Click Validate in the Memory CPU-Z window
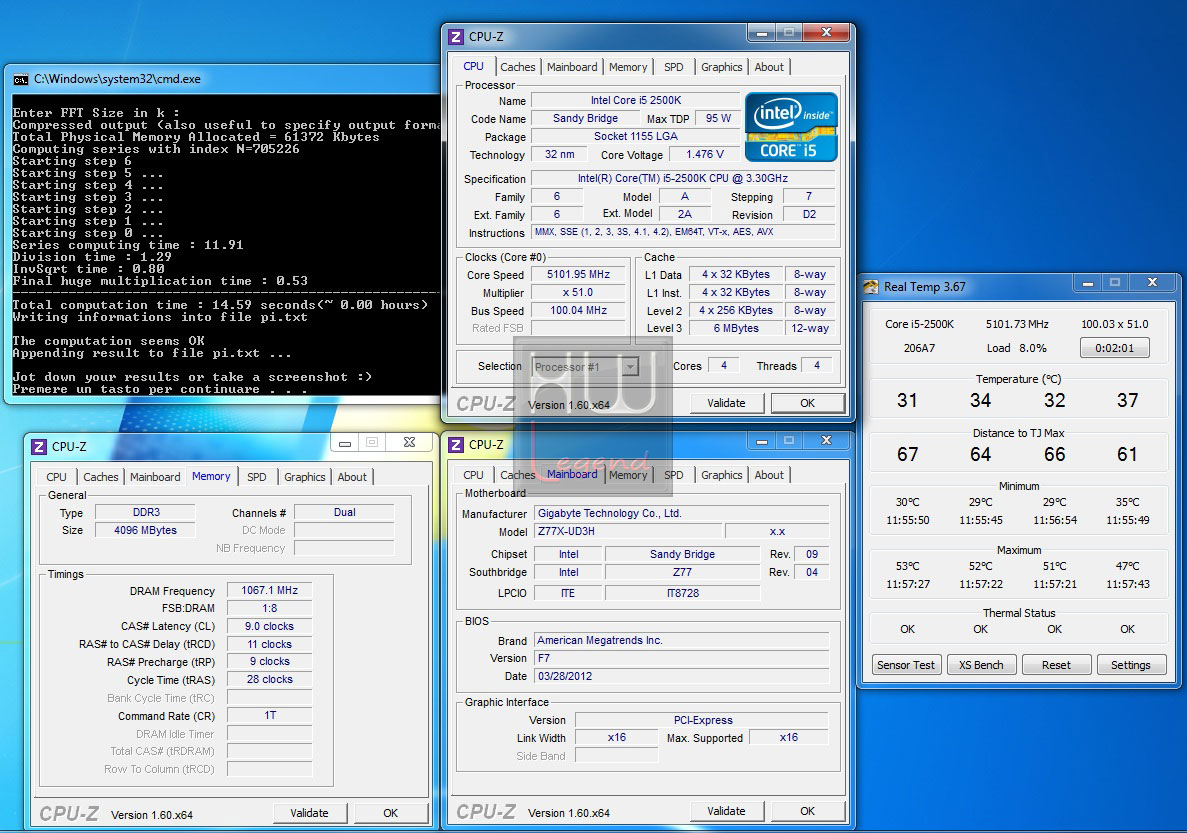The height and width of the screenshot is (833, 1187). [x=310, y=813]
